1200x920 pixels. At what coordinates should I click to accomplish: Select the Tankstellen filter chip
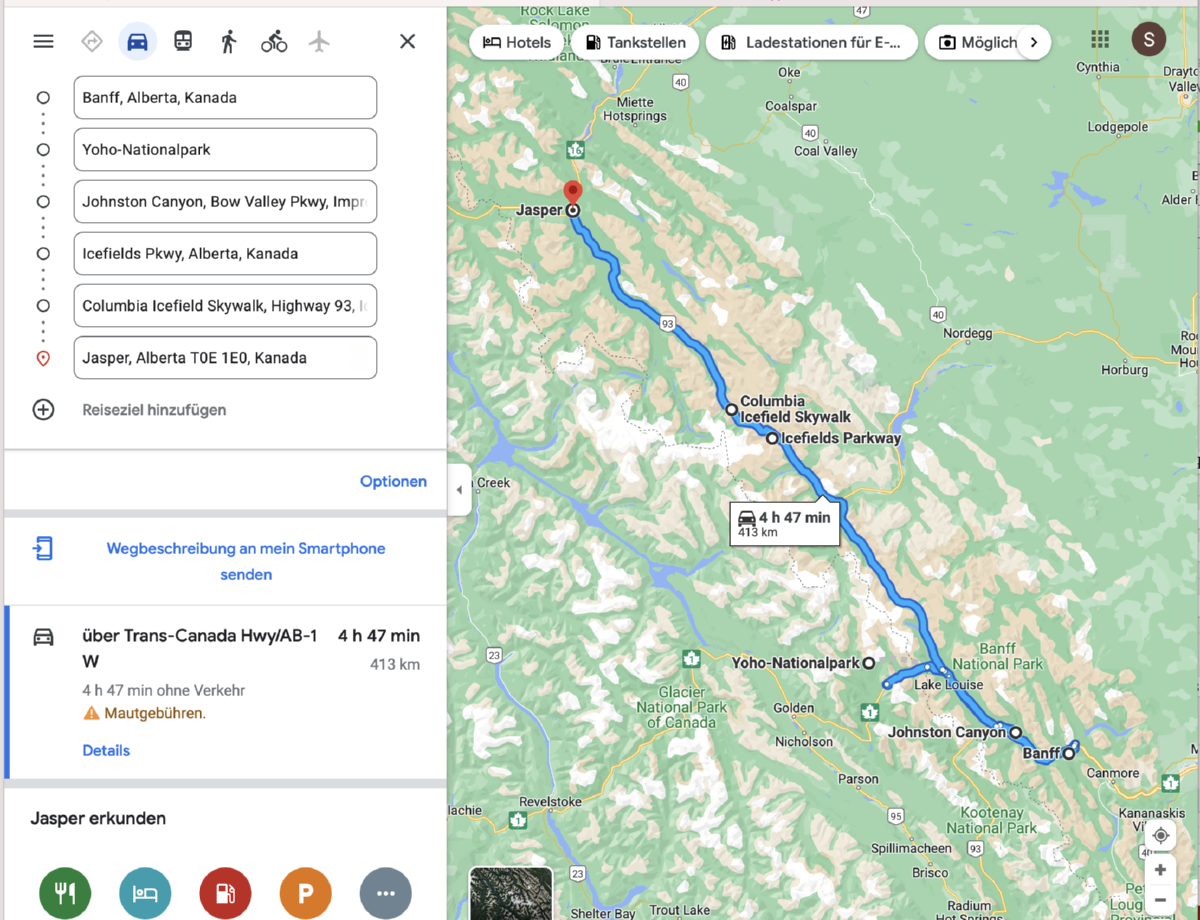[x=635, y=42]
